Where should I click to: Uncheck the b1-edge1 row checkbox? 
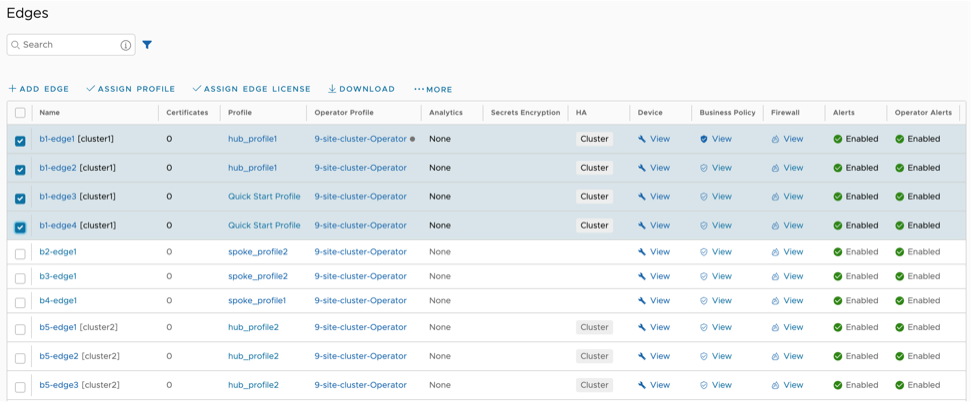point(20,141)
